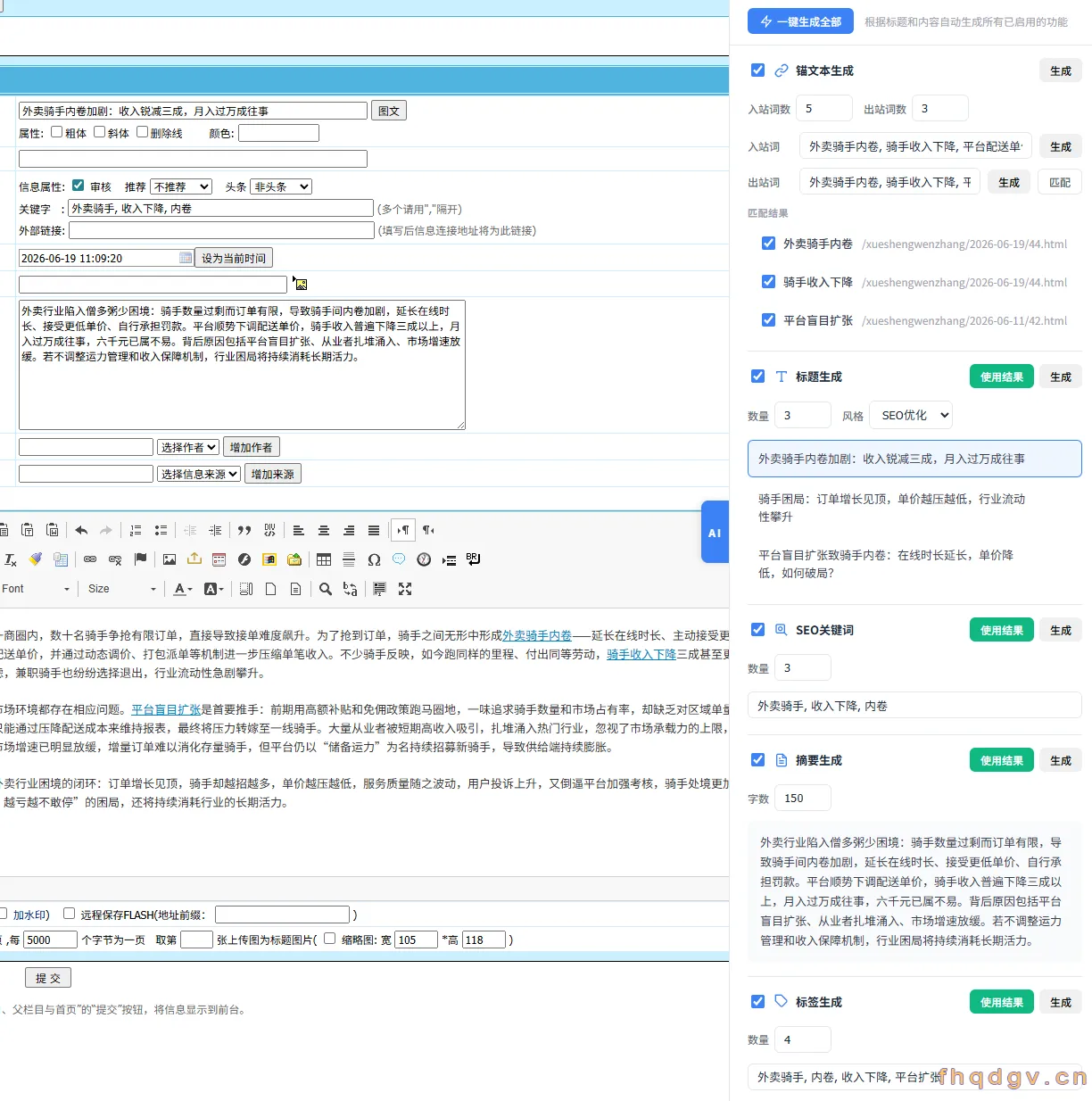This screenshot has width=1092, height=1101.
Task: Open the insert image dialog
Action: pyautogui.click(x=170, y=559)
